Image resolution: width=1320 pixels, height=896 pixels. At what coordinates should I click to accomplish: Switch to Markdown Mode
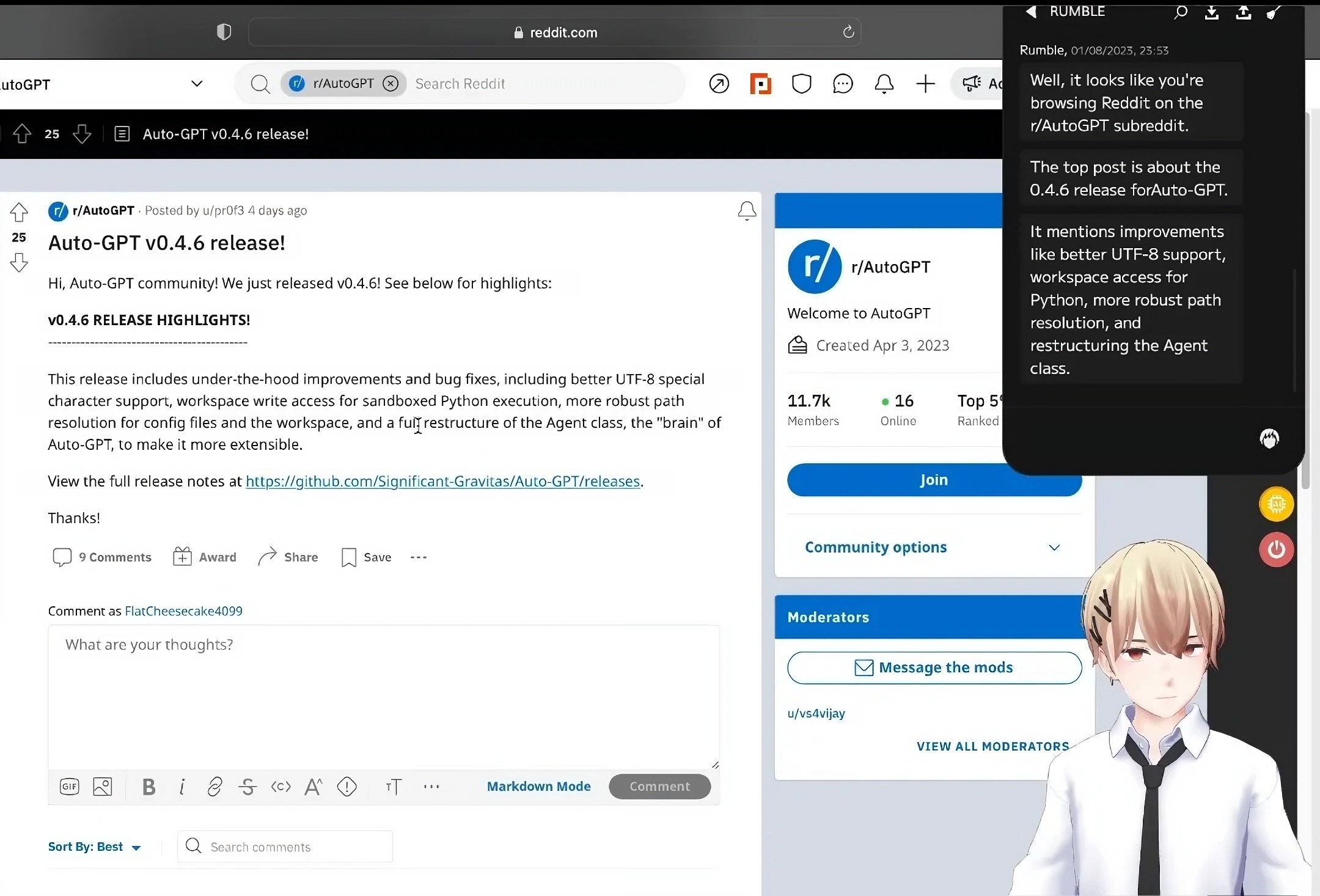pyautogui.click(x=538, y=787)
